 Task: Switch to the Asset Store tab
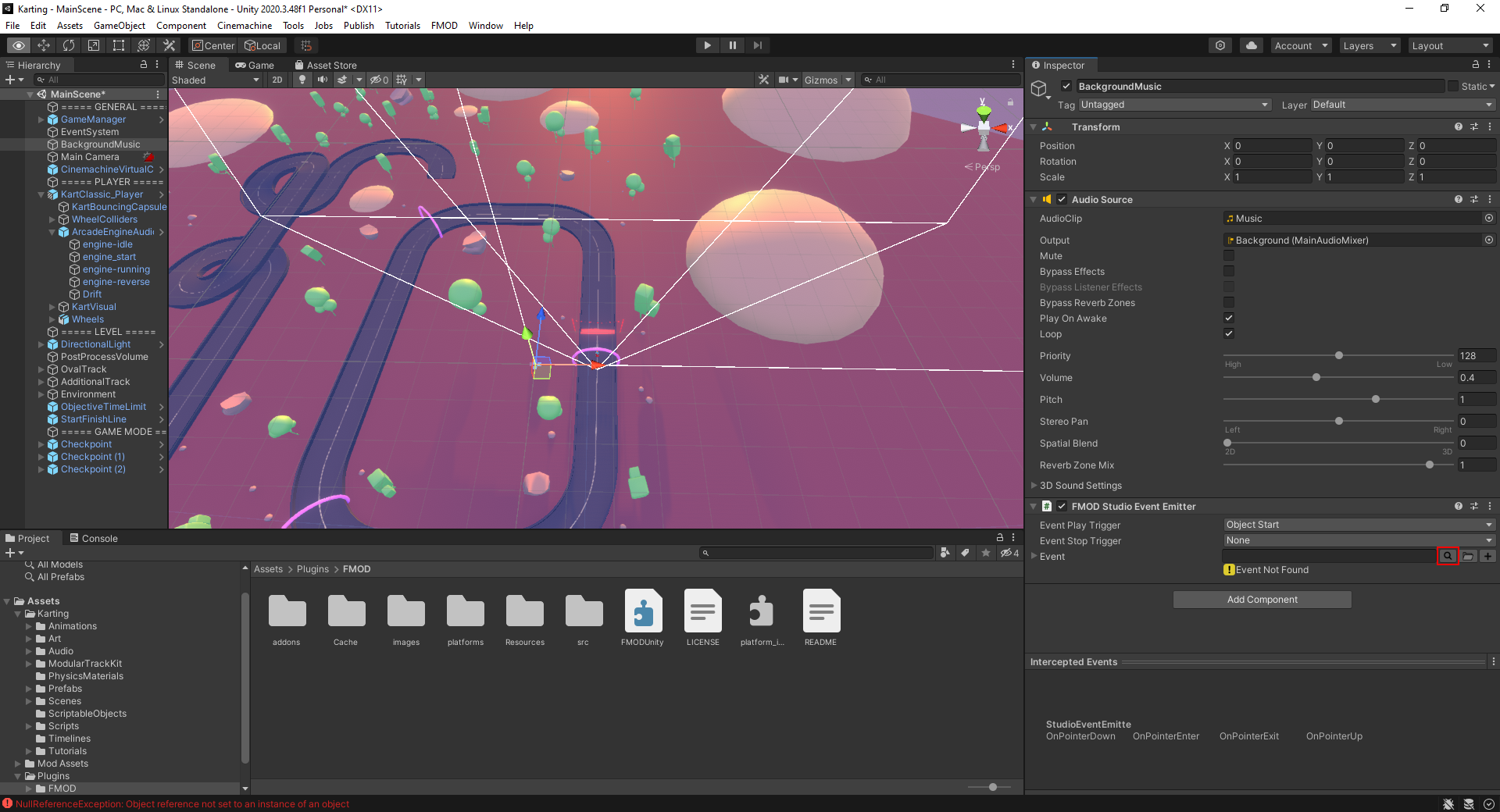pos(326,65)
